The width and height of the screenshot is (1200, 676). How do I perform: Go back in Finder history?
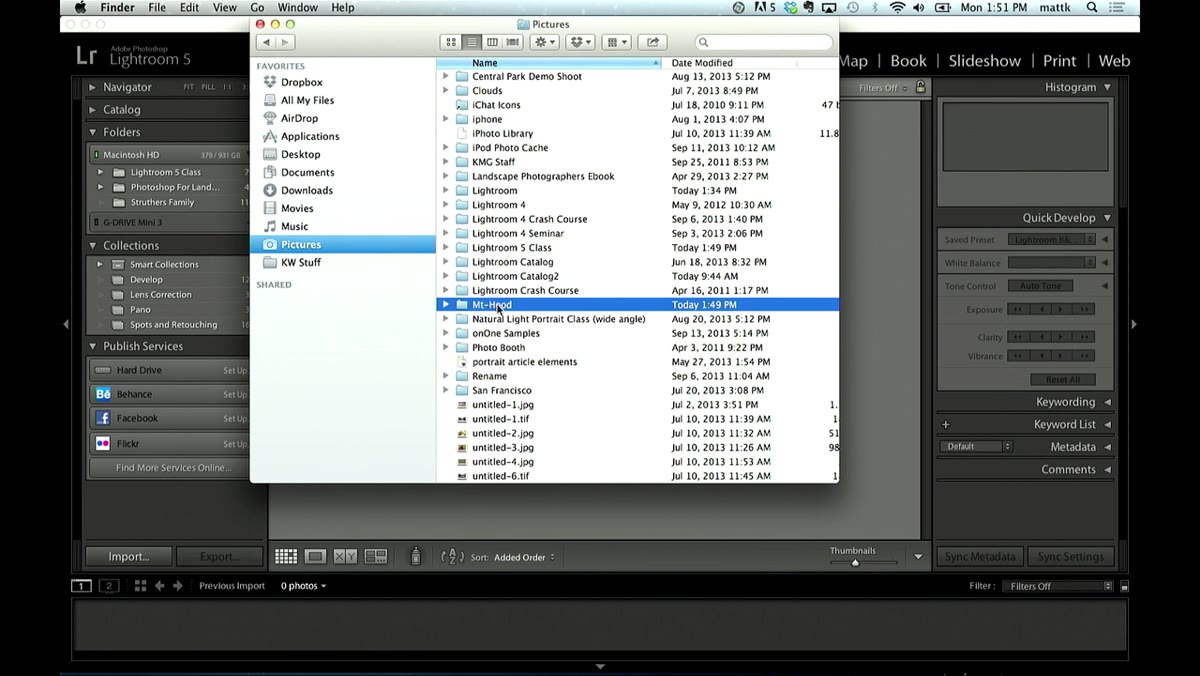coord(265,42)
